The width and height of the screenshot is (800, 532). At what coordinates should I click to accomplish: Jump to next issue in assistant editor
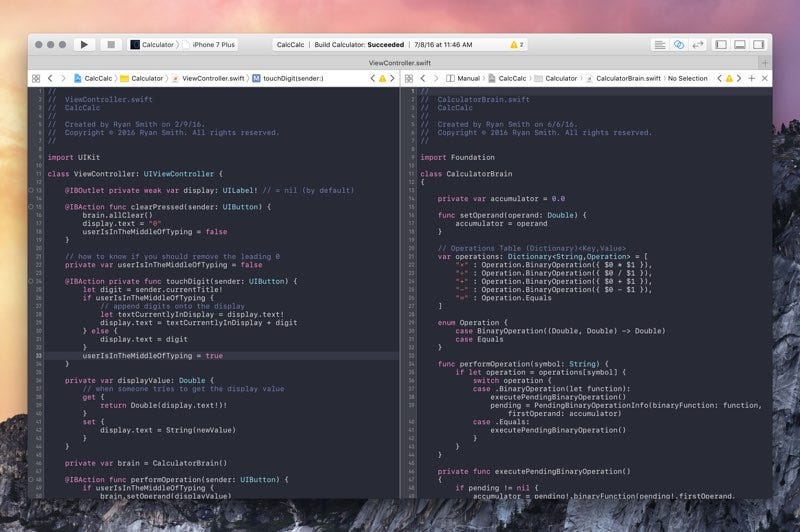coord(739,79)
